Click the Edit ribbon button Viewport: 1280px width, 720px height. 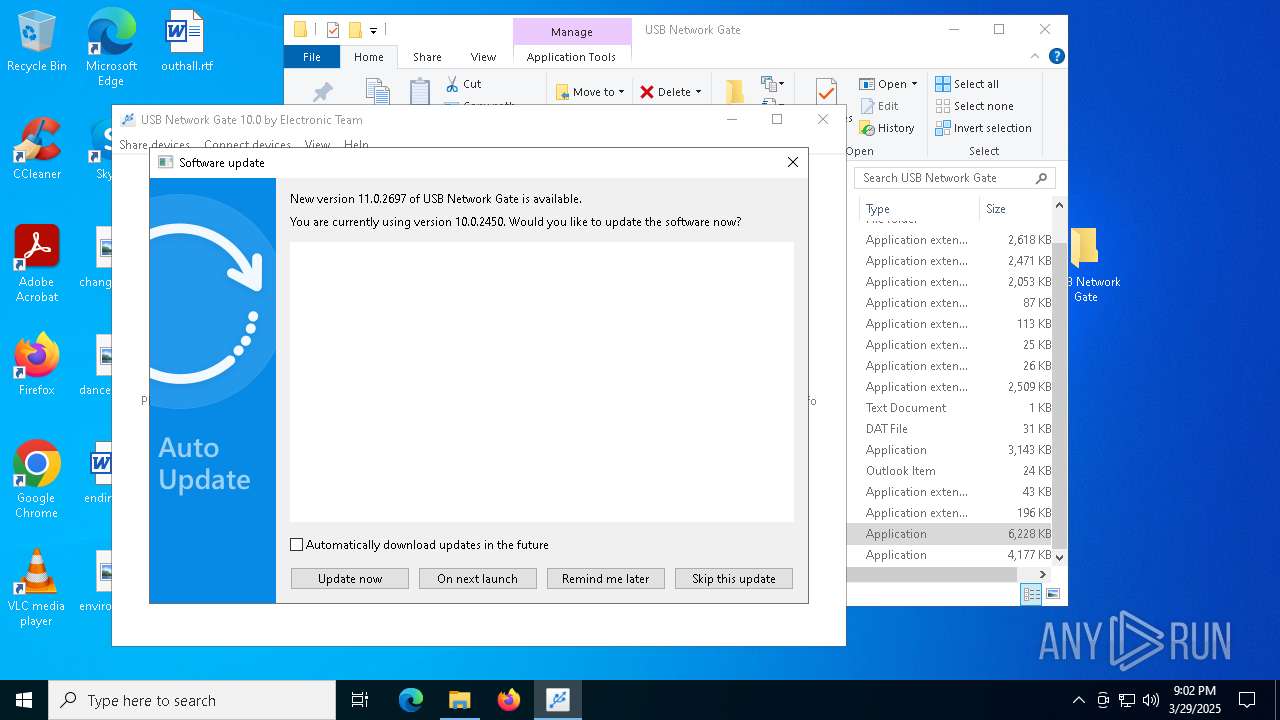point(879,106)
